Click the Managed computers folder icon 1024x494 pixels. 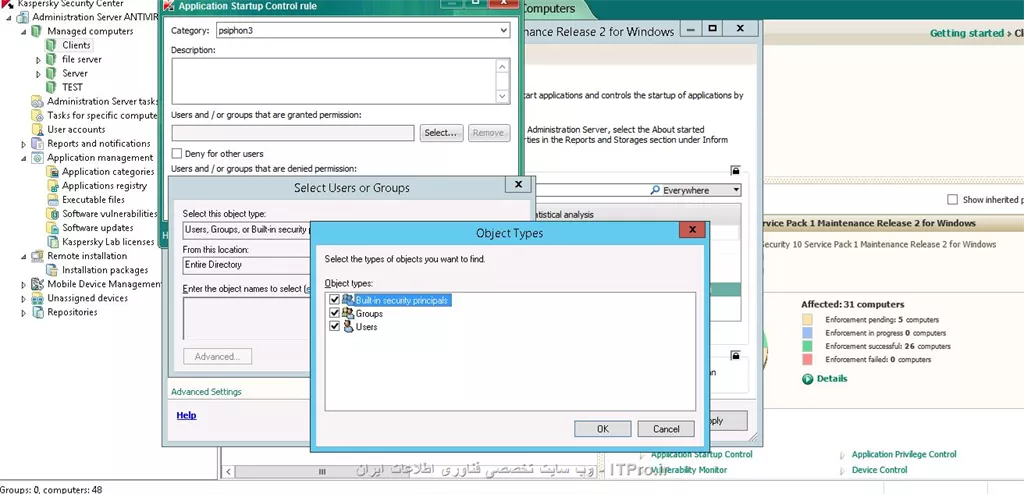pos(37,31)
